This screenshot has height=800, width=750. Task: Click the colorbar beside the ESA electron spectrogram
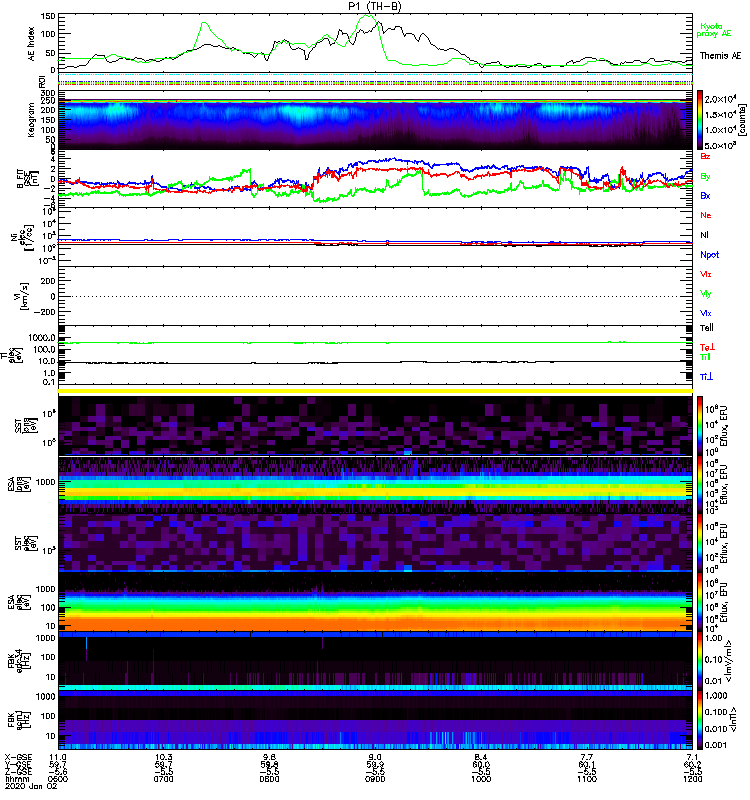[700, 602]
